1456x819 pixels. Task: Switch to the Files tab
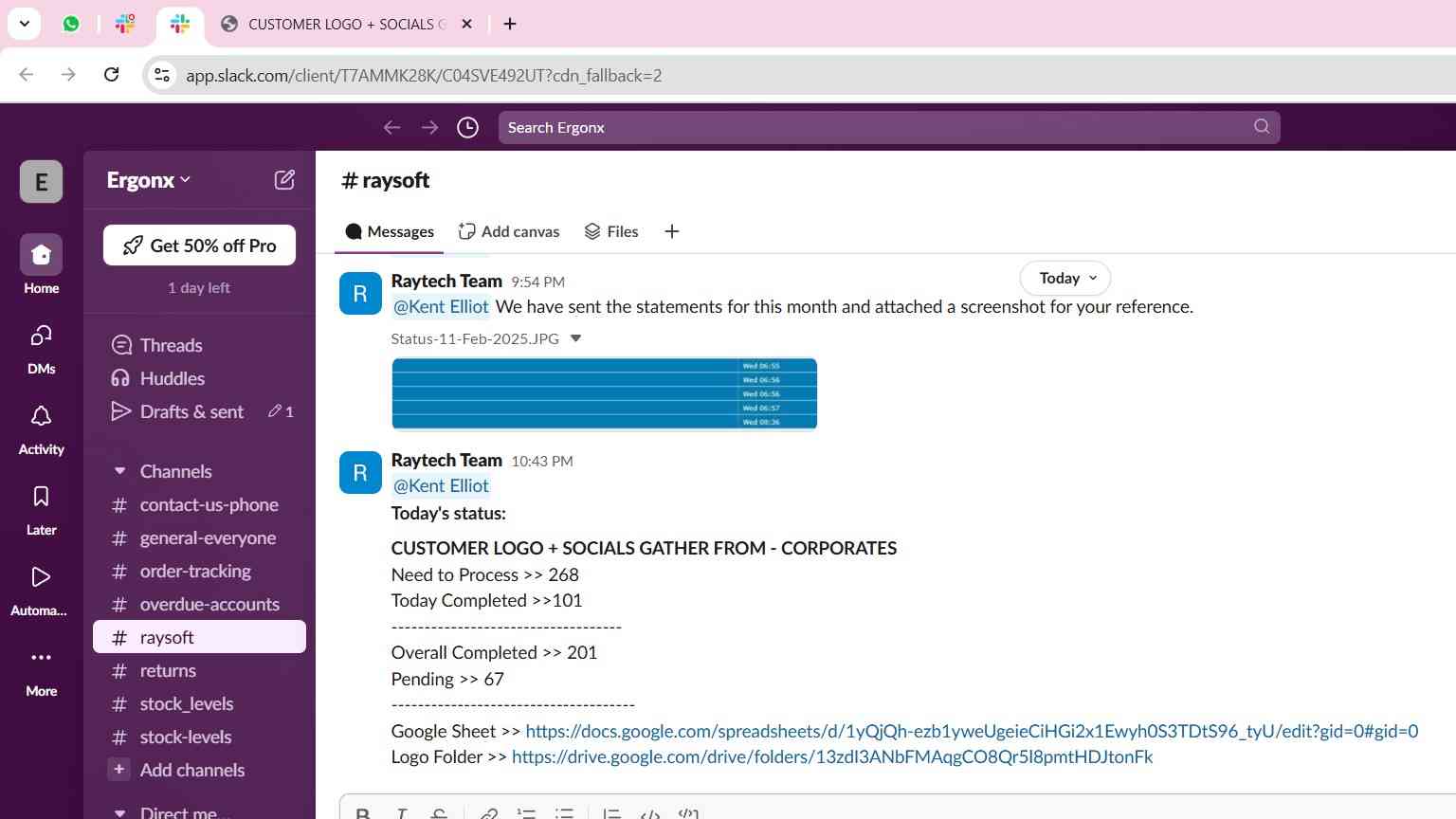pyautogui.click(x=611, y=231)
